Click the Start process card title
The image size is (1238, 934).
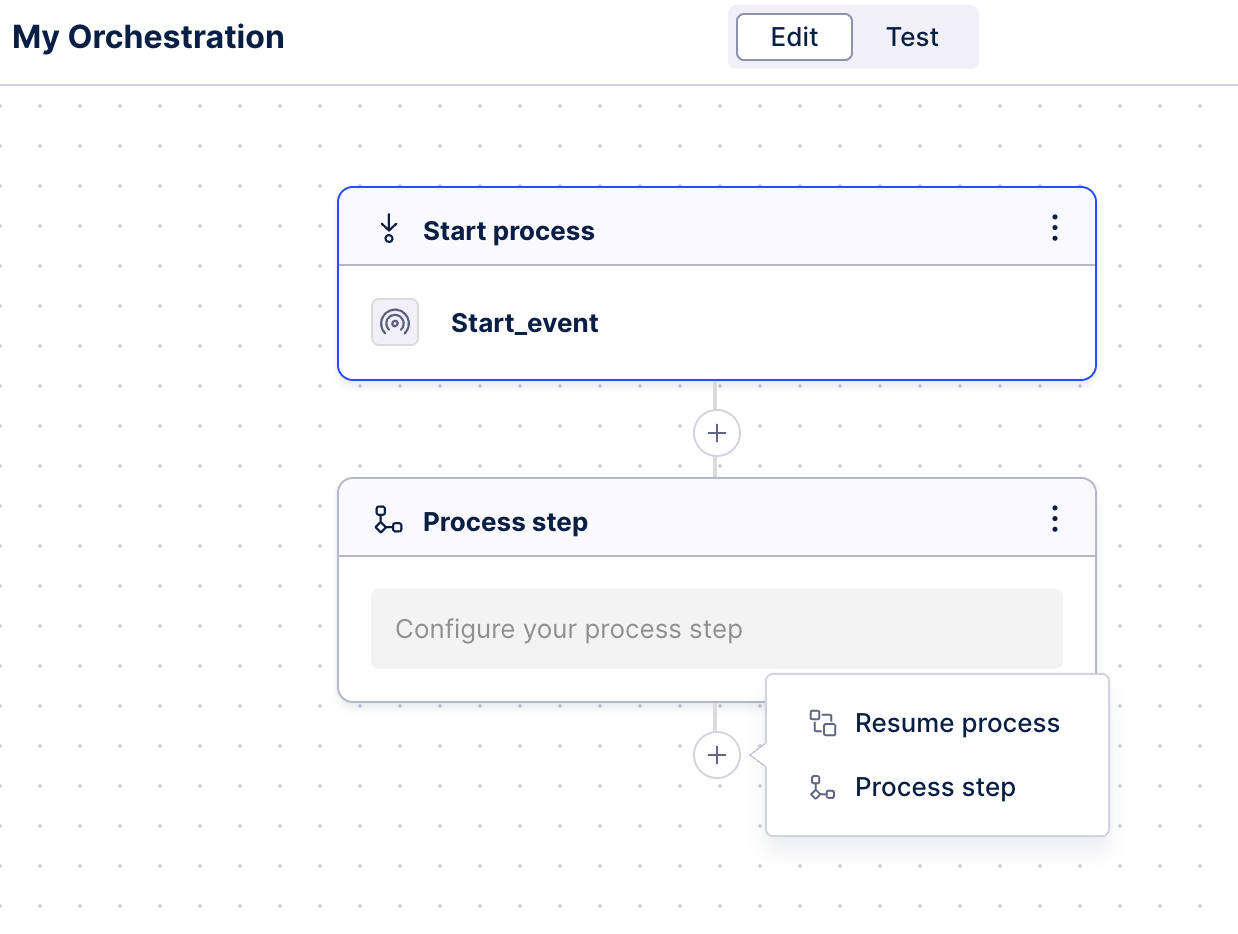pyautogui.click(x=508, y=231)
